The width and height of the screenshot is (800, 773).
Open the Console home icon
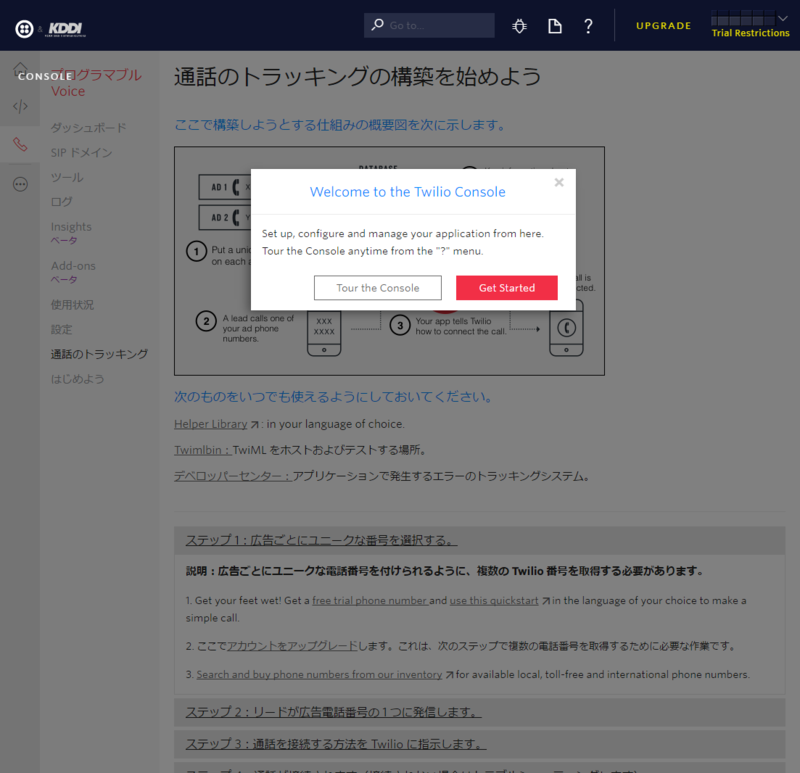(x=20, y=69)
